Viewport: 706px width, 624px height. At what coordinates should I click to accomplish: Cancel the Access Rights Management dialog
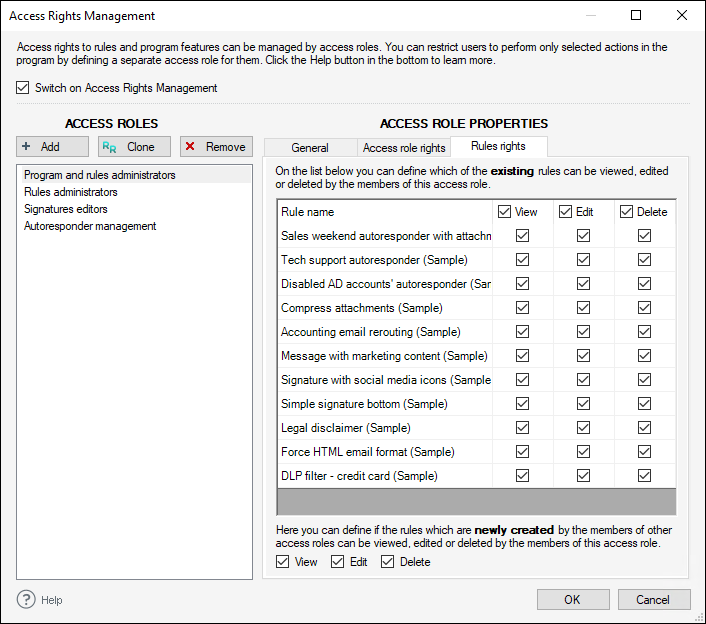click(654, 600)
